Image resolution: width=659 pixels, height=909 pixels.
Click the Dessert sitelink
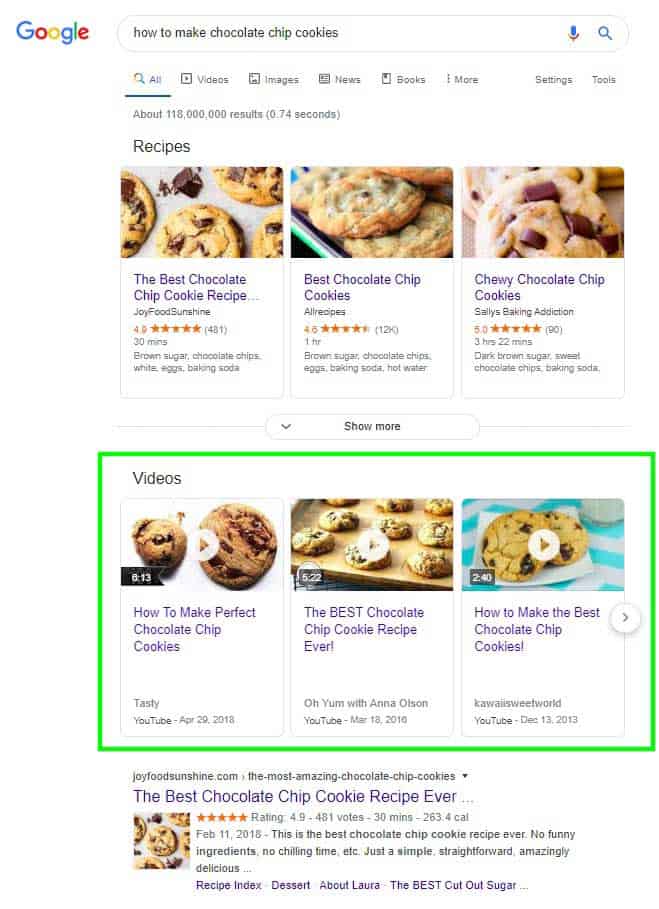pyautogui.click(x=289, y=885)
